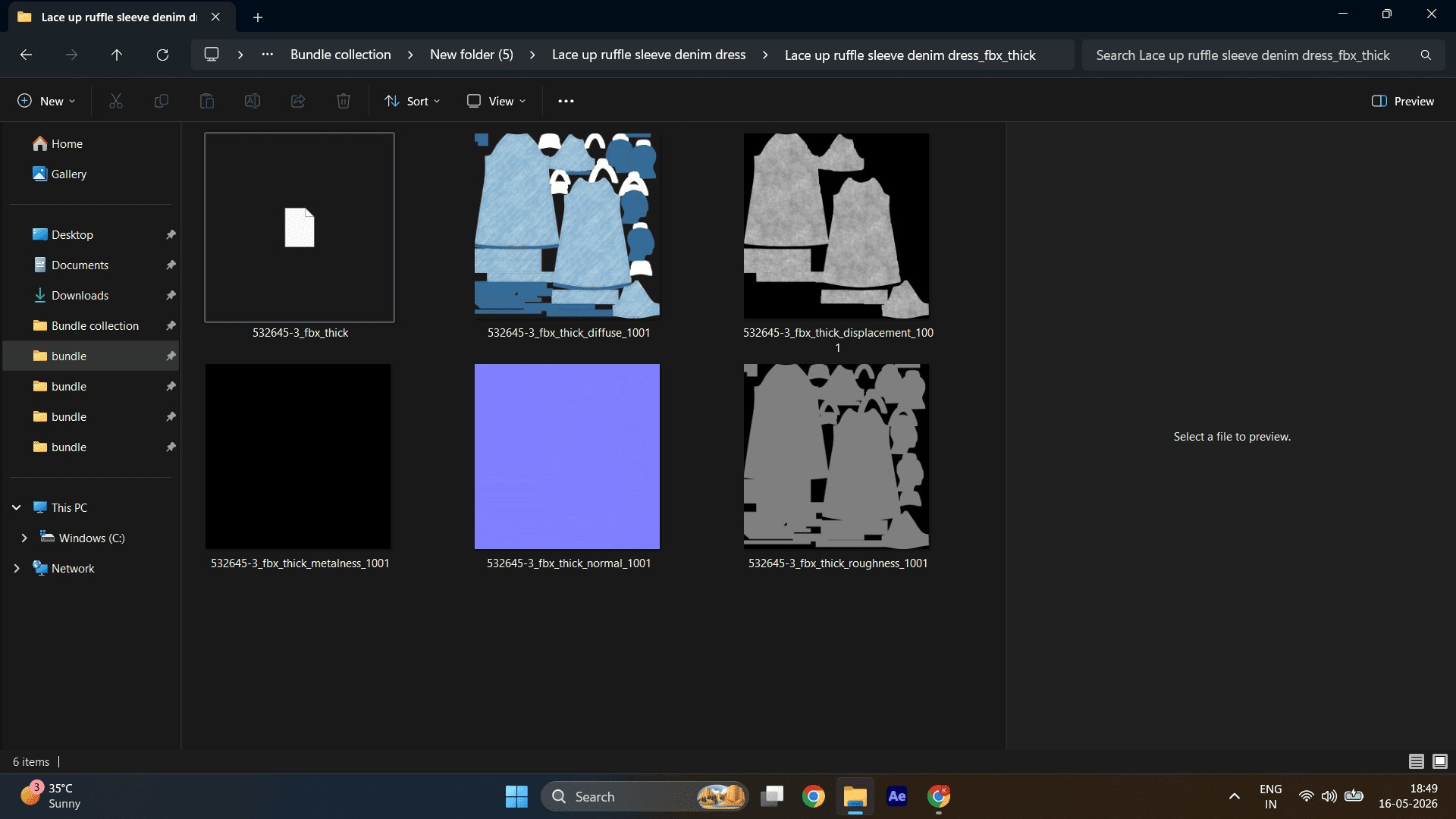Switch to details list view icon
1456x819 pixels.
[1416, 761]
